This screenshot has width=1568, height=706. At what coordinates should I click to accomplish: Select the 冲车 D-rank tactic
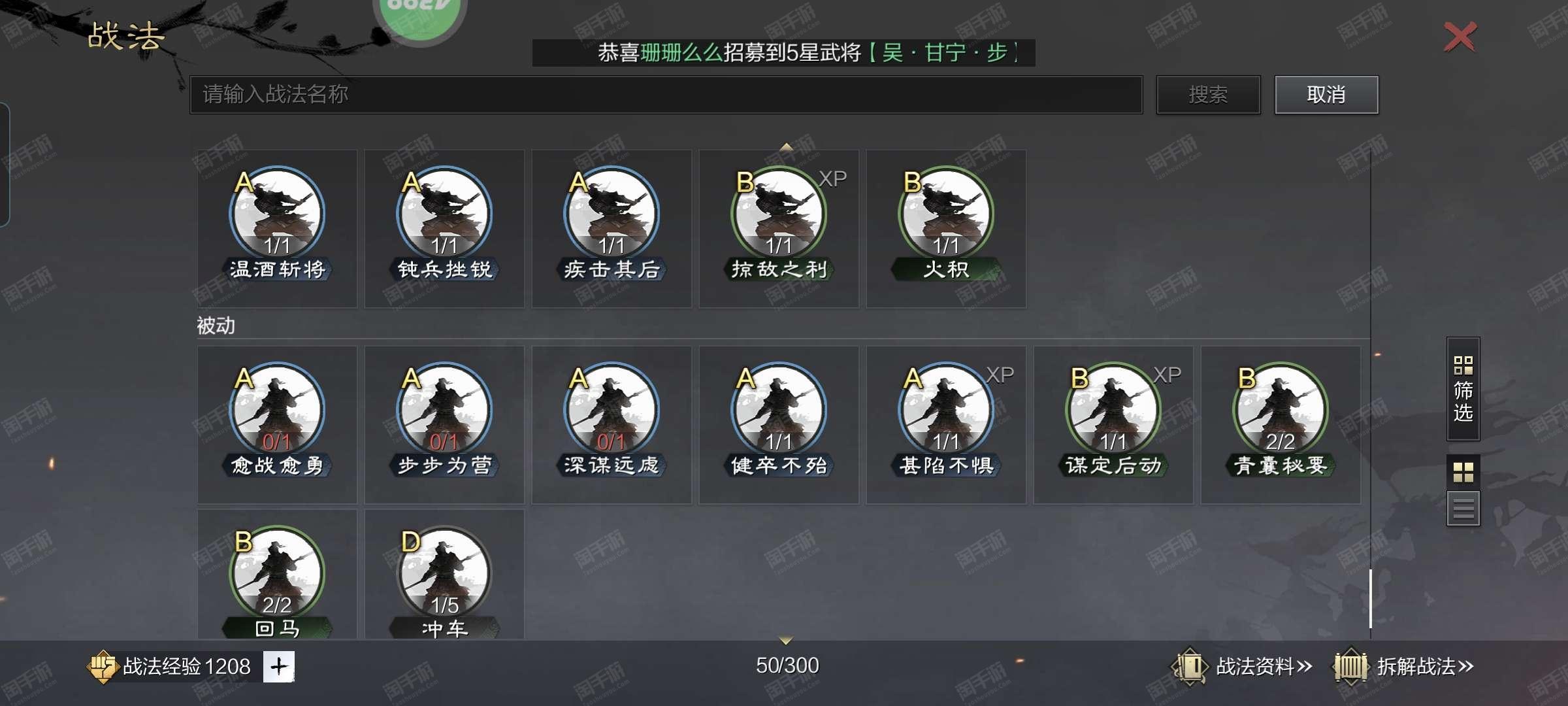(x=444, y=575)
